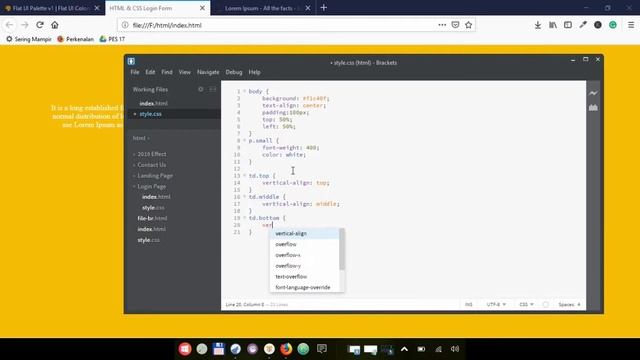640x360 pixels.
Task: Save page to Pocket
Action: (455, 25)
